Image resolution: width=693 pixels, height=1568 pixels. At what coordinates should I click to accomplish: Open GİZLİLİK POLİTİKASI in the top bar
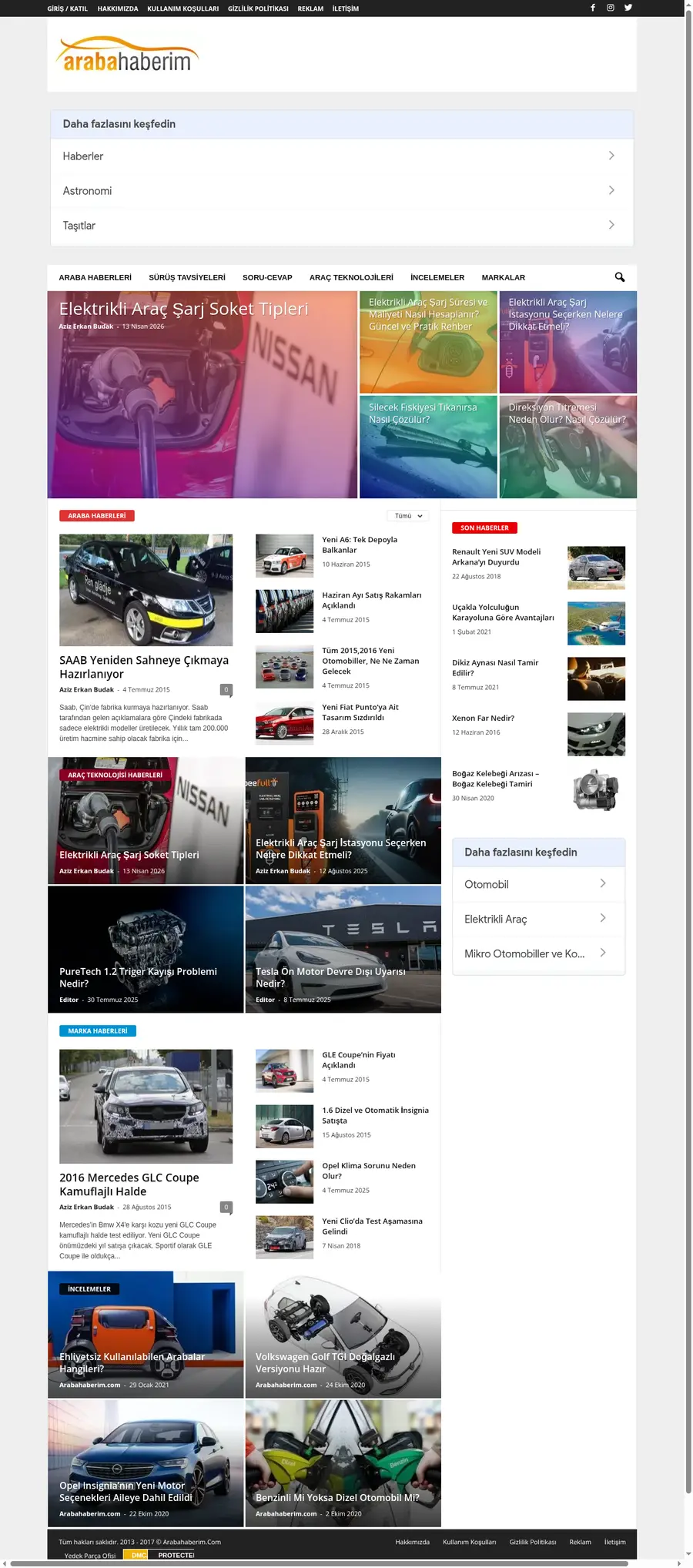pyautogui.click(x=258, y=8)
